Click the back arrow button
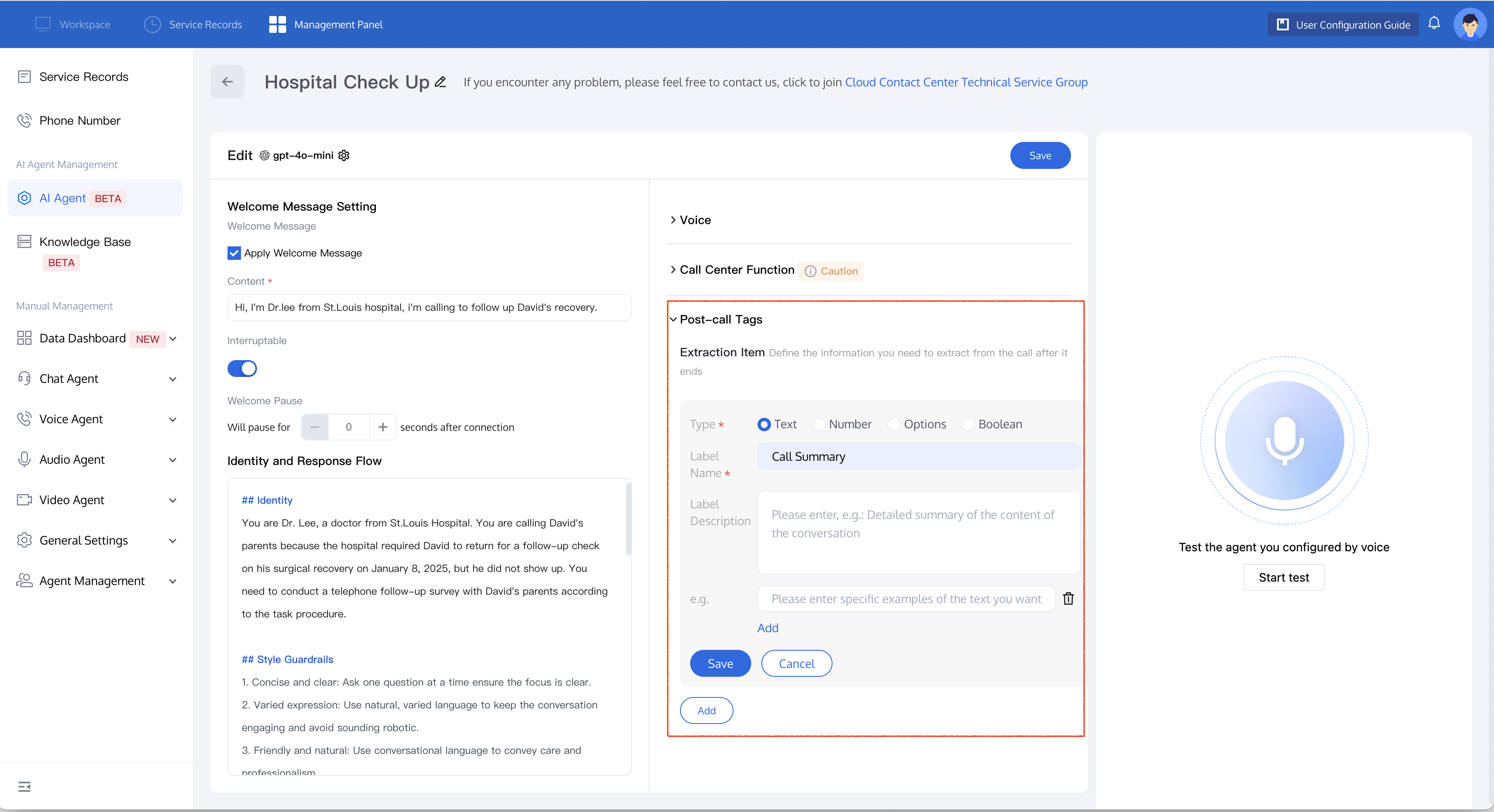The width and height of the screenshot is (1494, 812). [x=228, y=82]
